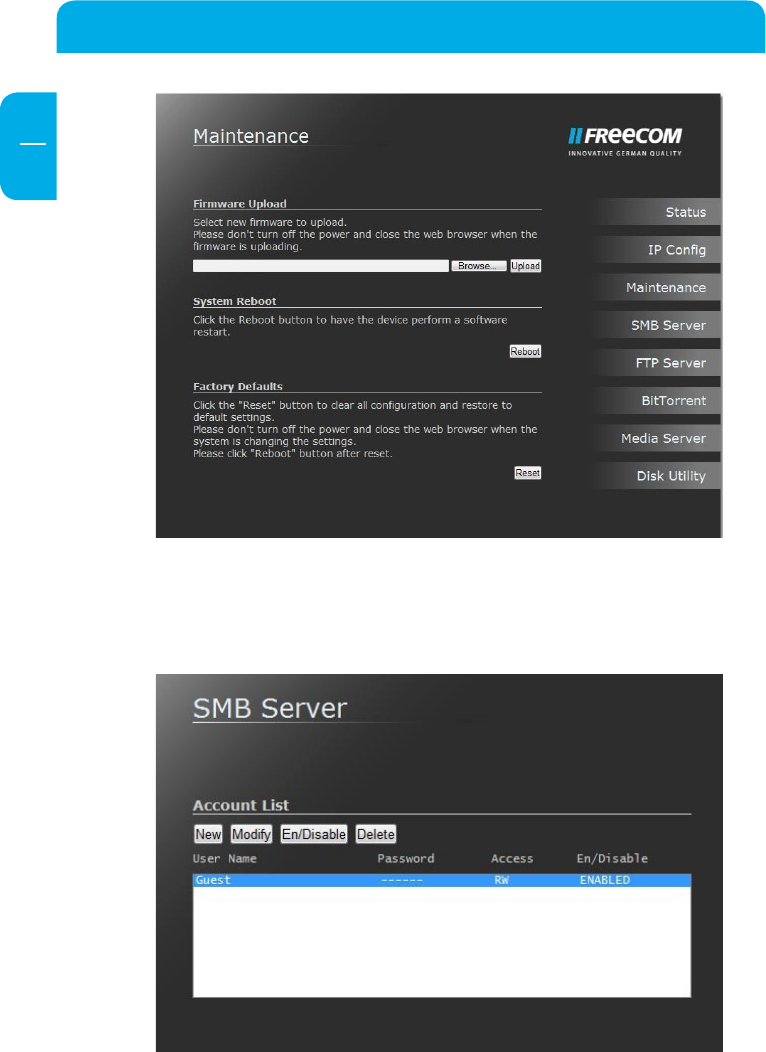The image size is (766, 1052).
Task: Click empty area of account list box
Action: point(441,942)
